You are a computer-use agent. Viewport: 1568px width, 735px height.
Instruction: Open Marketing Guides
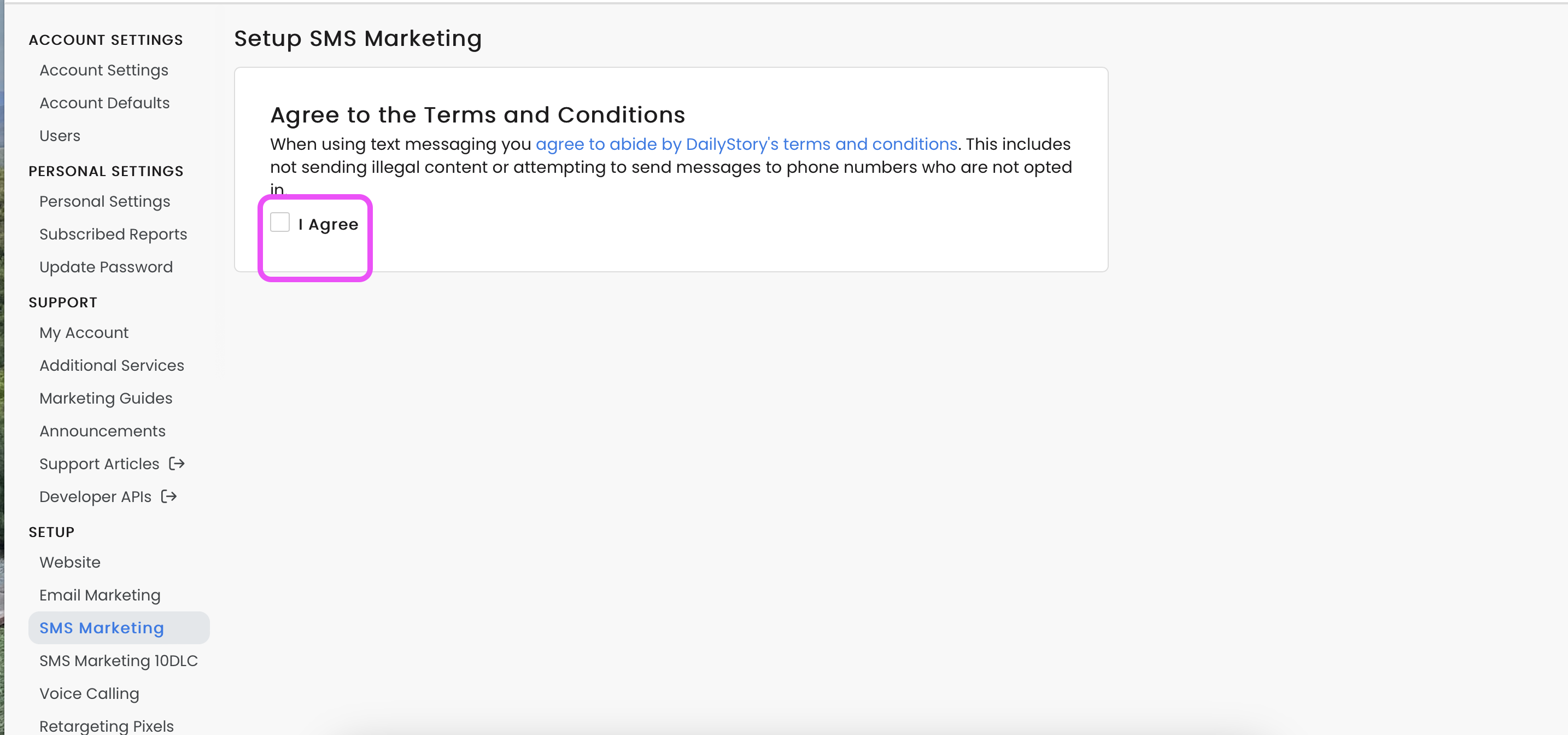click(x=106, y=398)
